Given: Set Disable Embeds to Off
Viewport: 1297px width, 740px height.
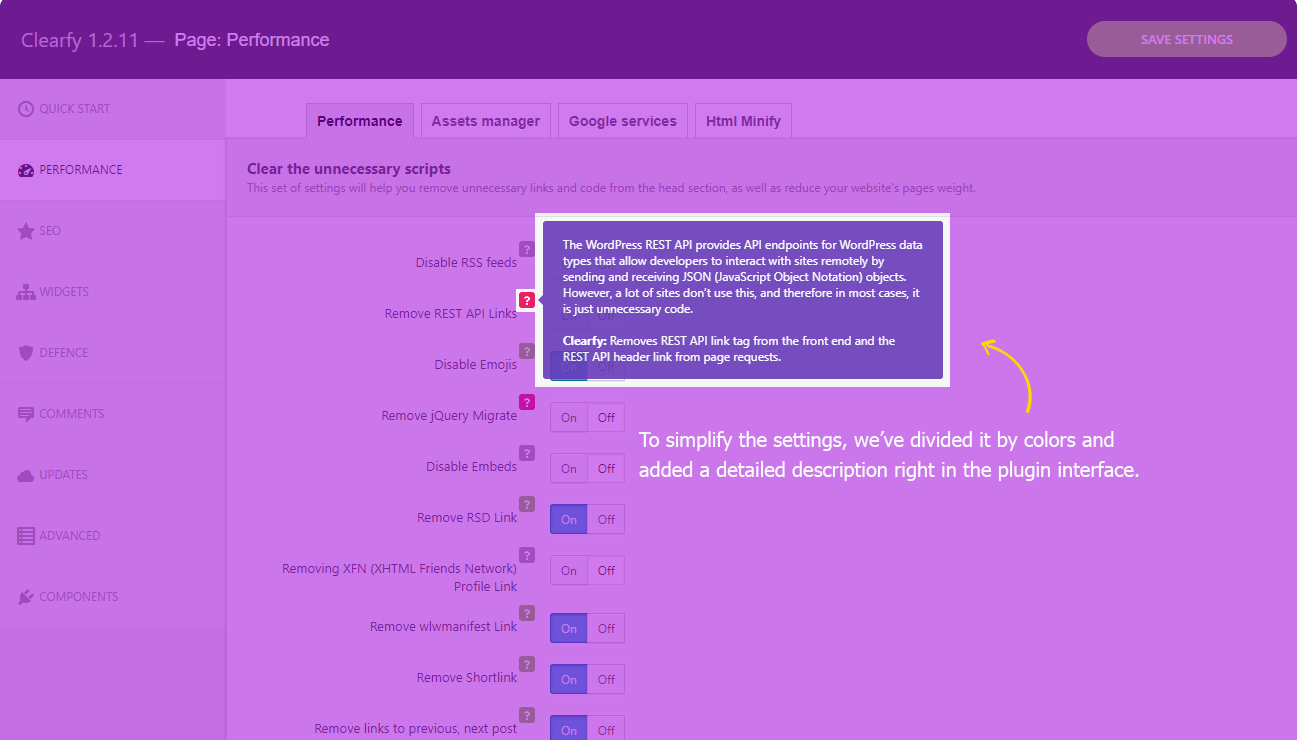Looking at the screenshot, I should [x=606, y=468].
